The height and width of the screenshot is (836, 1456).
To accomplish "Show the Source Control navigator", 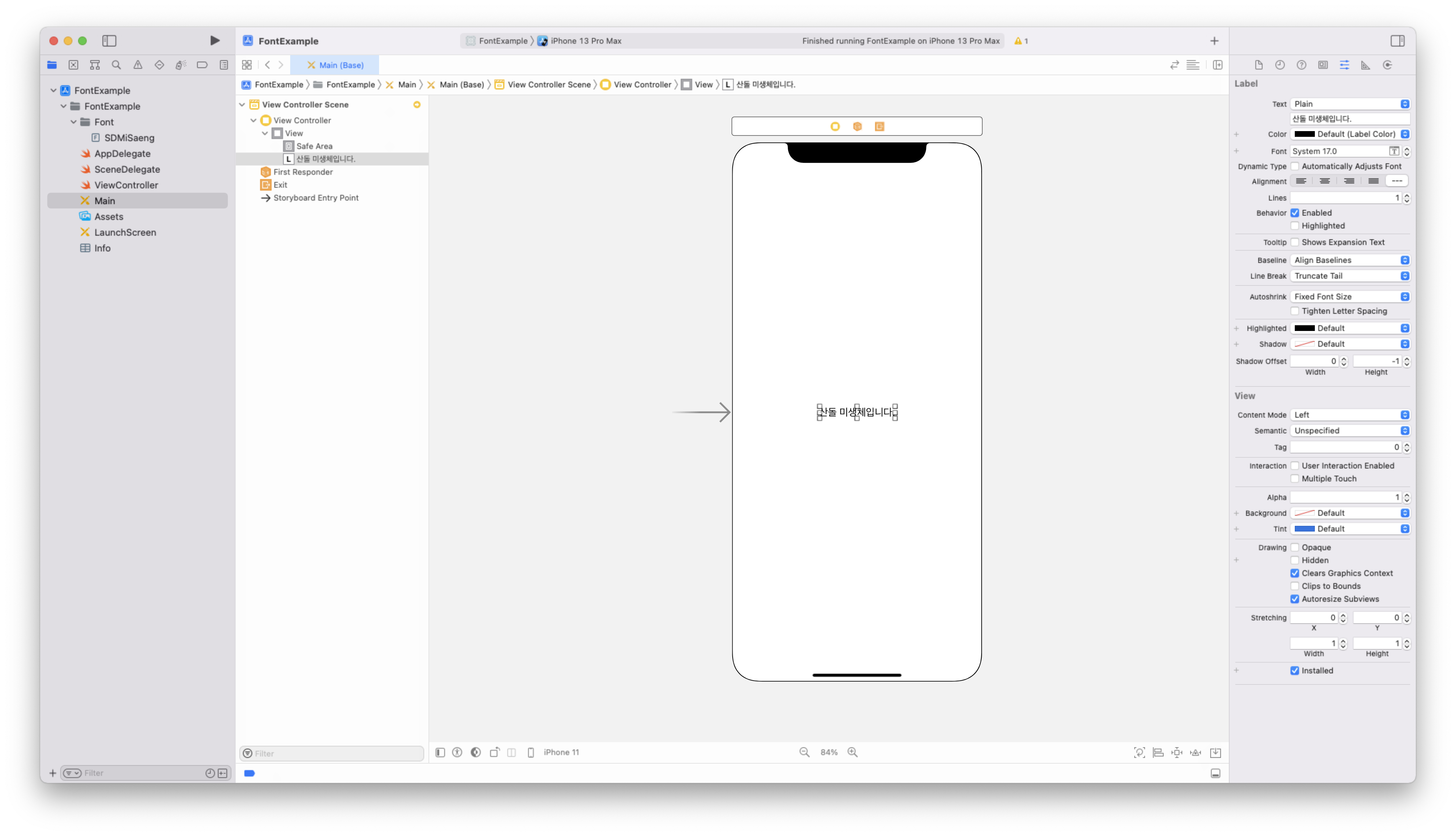I will (73, 65).
